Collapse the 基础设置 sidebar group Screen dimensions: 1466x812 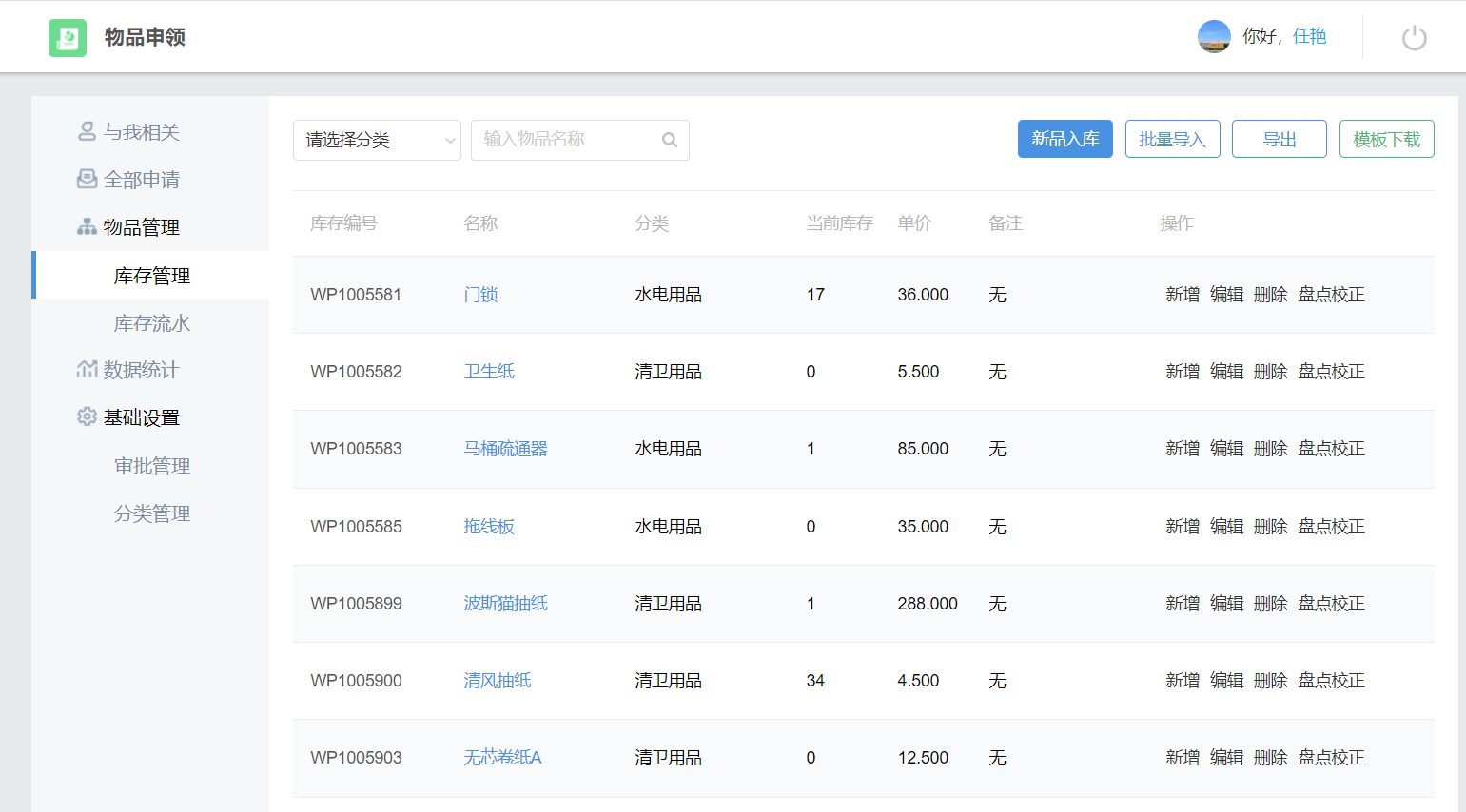pyautogui.click(x=141, y=417)
